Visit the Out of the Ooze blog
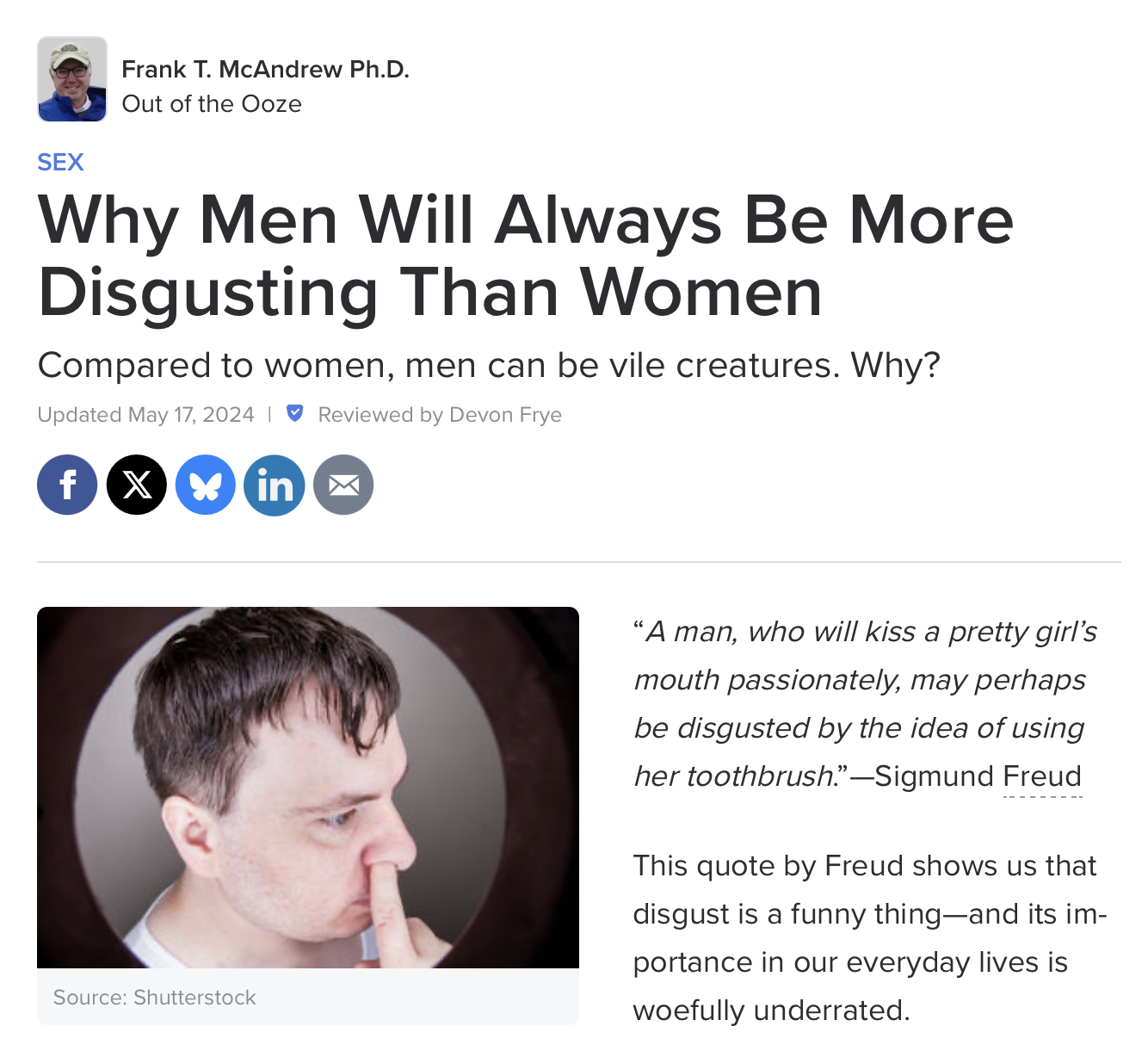This screenshot has width=1148, height=1057. click(212, 104)
